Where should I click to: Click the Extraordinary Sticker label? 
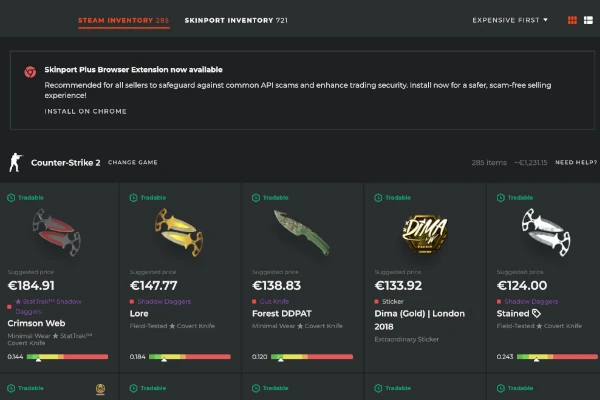[x=406, y=339]
